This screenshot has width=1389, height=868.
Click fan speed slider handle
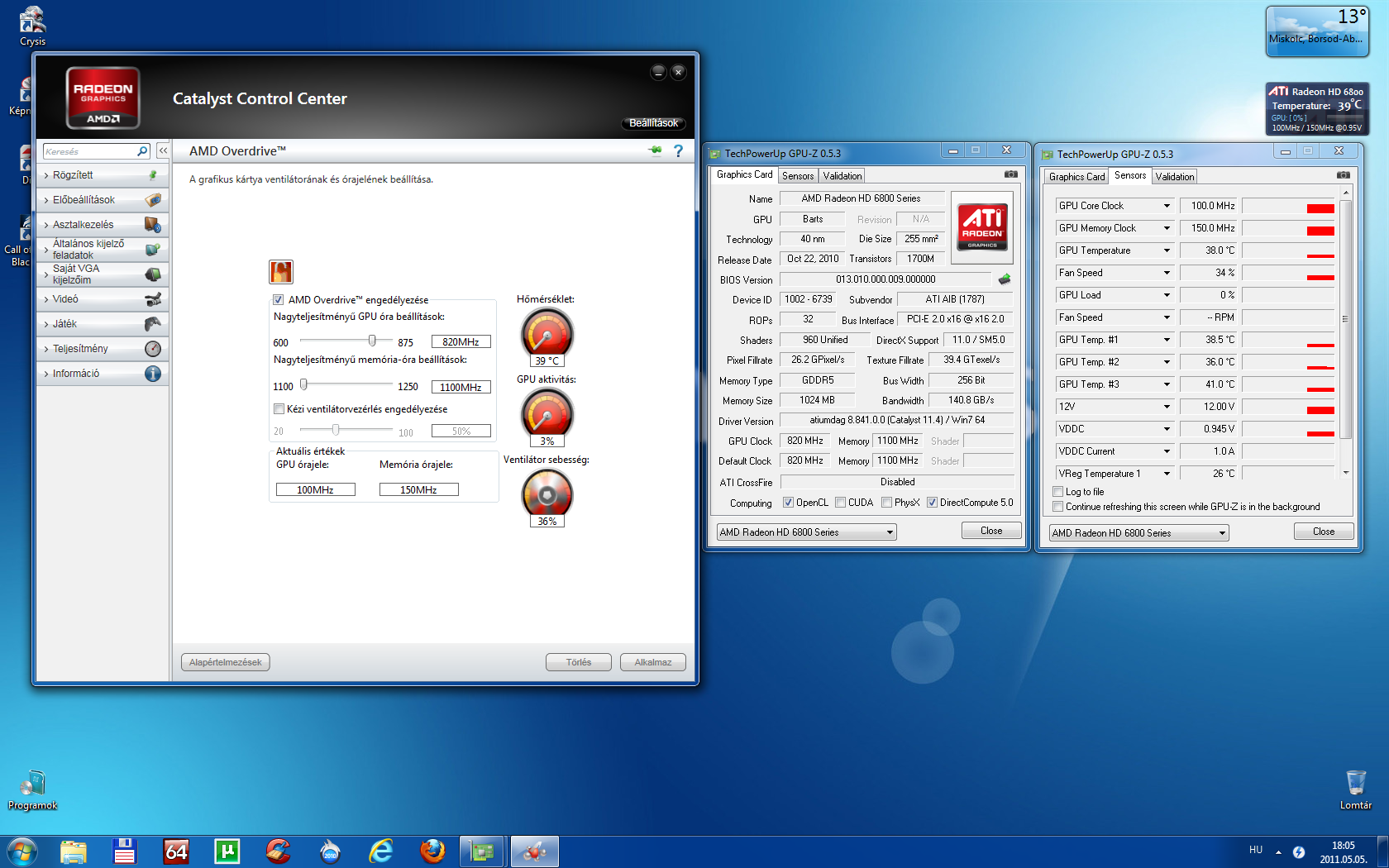click(336, 430)
